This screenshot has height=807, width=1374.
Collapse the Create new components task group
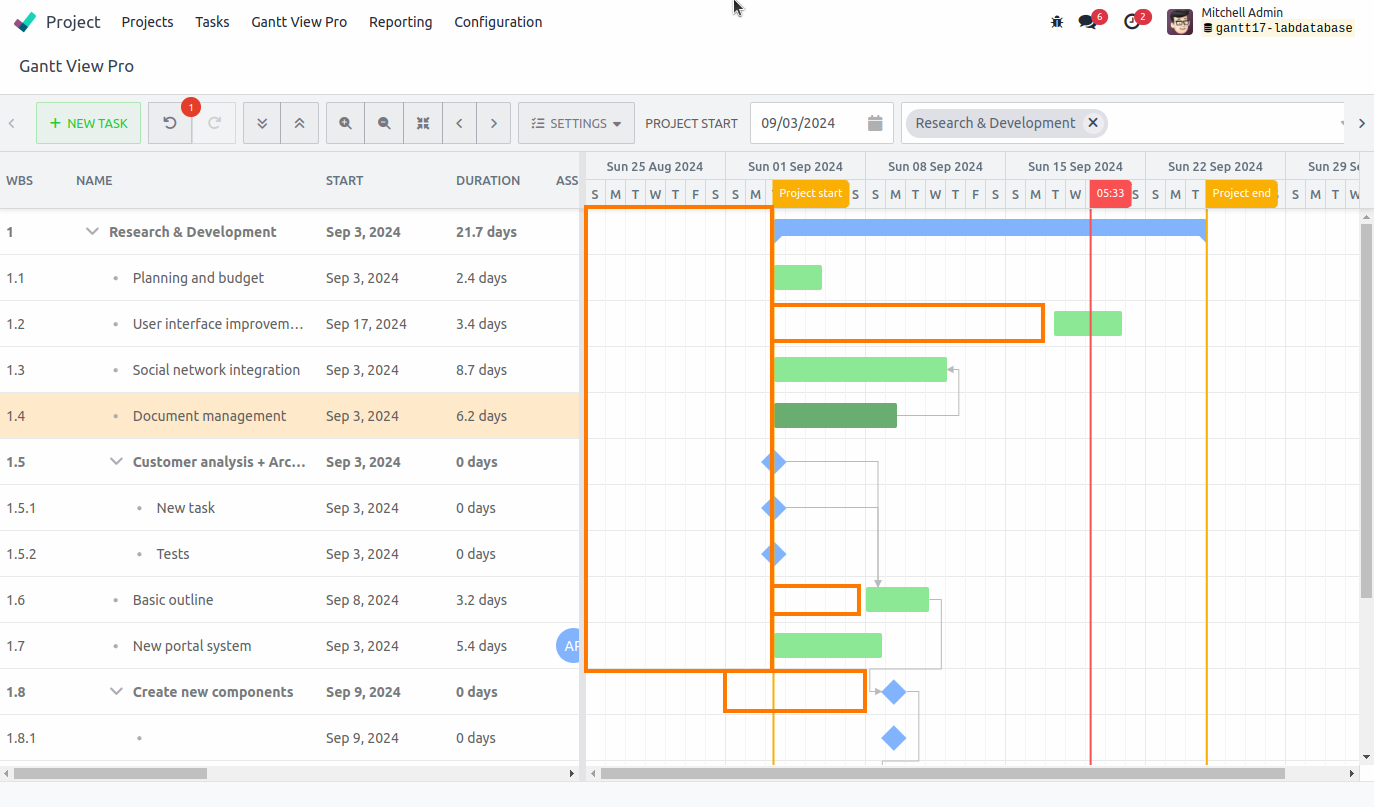[x=116, y=691]
